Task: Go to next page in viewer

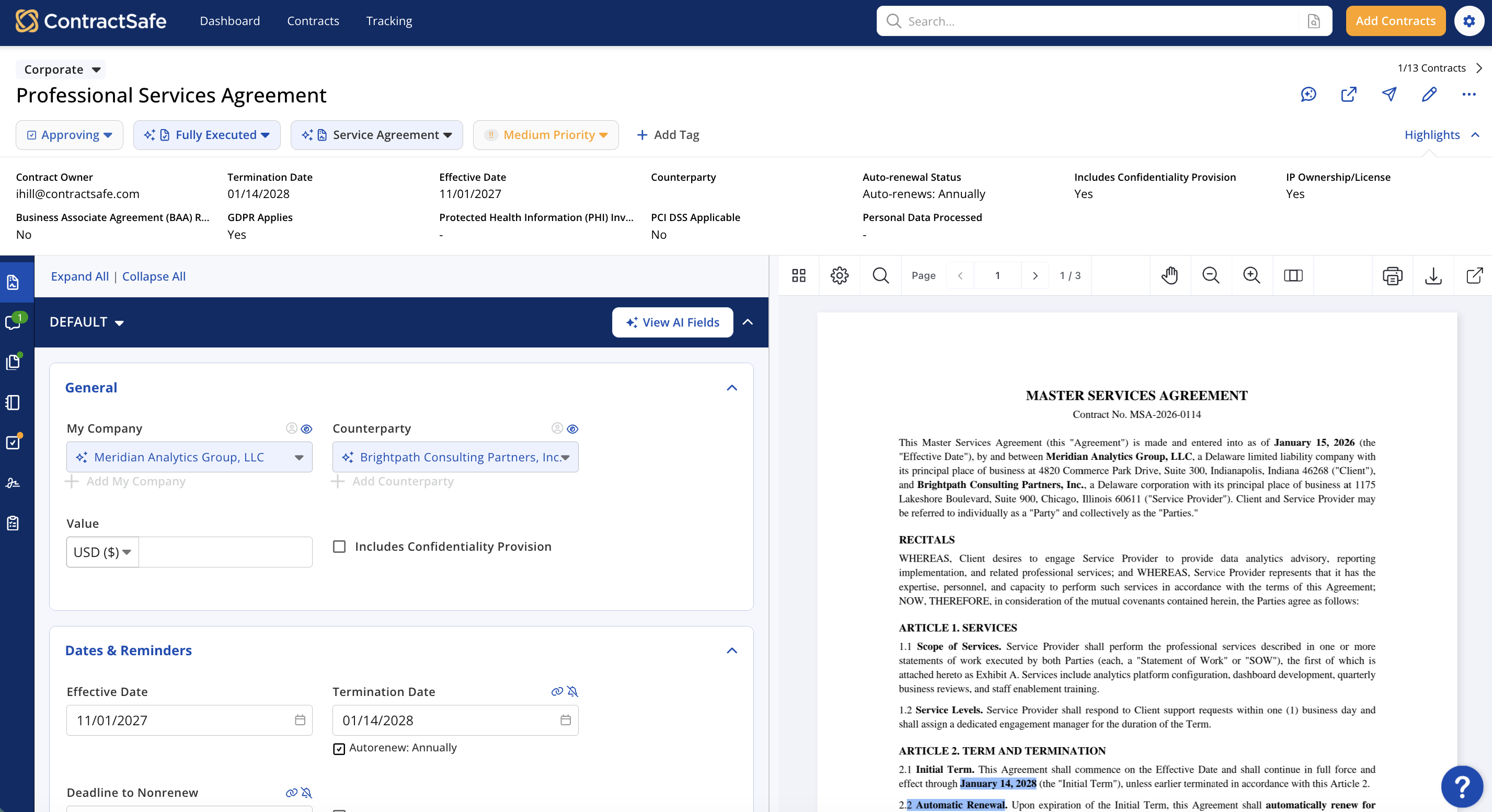Action: pos(1035,275)
